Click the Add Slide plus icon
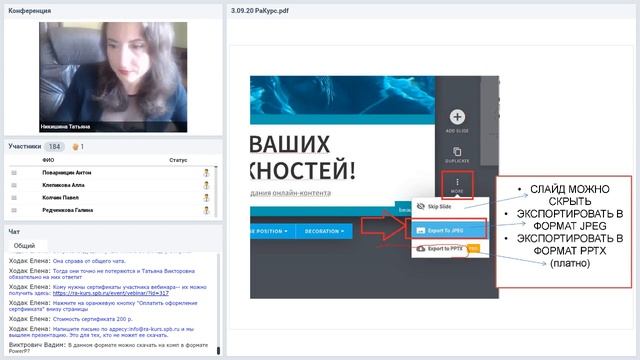640x360 pixels. click(x=457, y=117)
